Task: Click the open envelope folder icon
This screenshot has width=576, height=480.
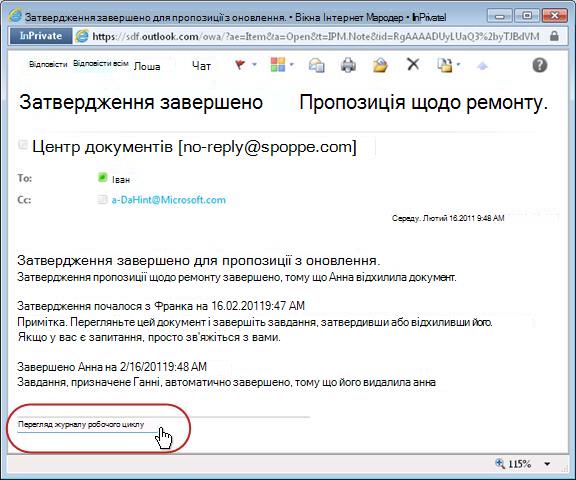Action: 380,65
